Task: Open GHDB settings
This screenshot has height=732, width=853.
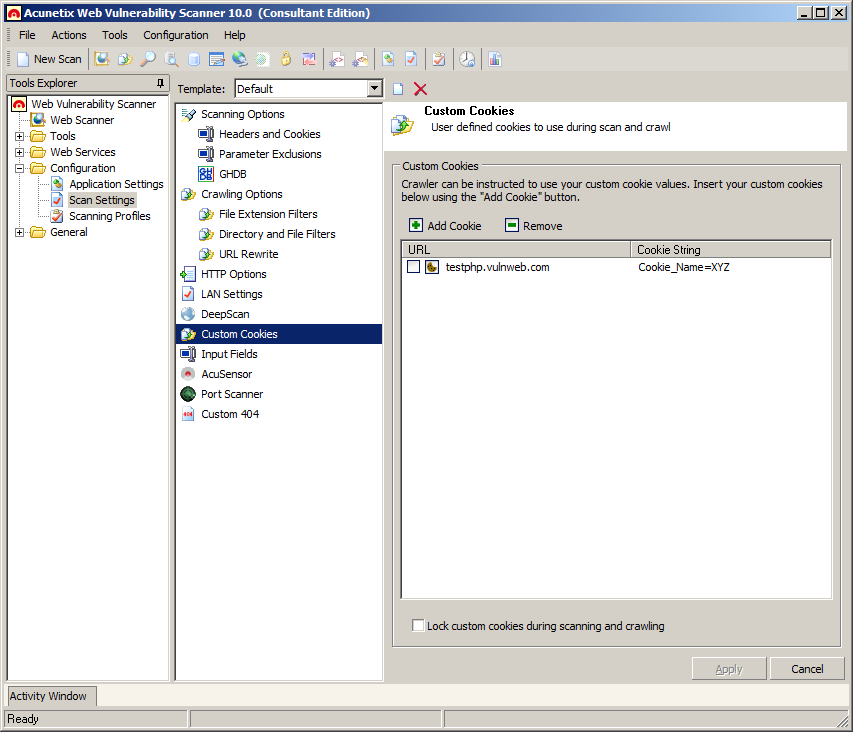Action: (x=233, y=175)
